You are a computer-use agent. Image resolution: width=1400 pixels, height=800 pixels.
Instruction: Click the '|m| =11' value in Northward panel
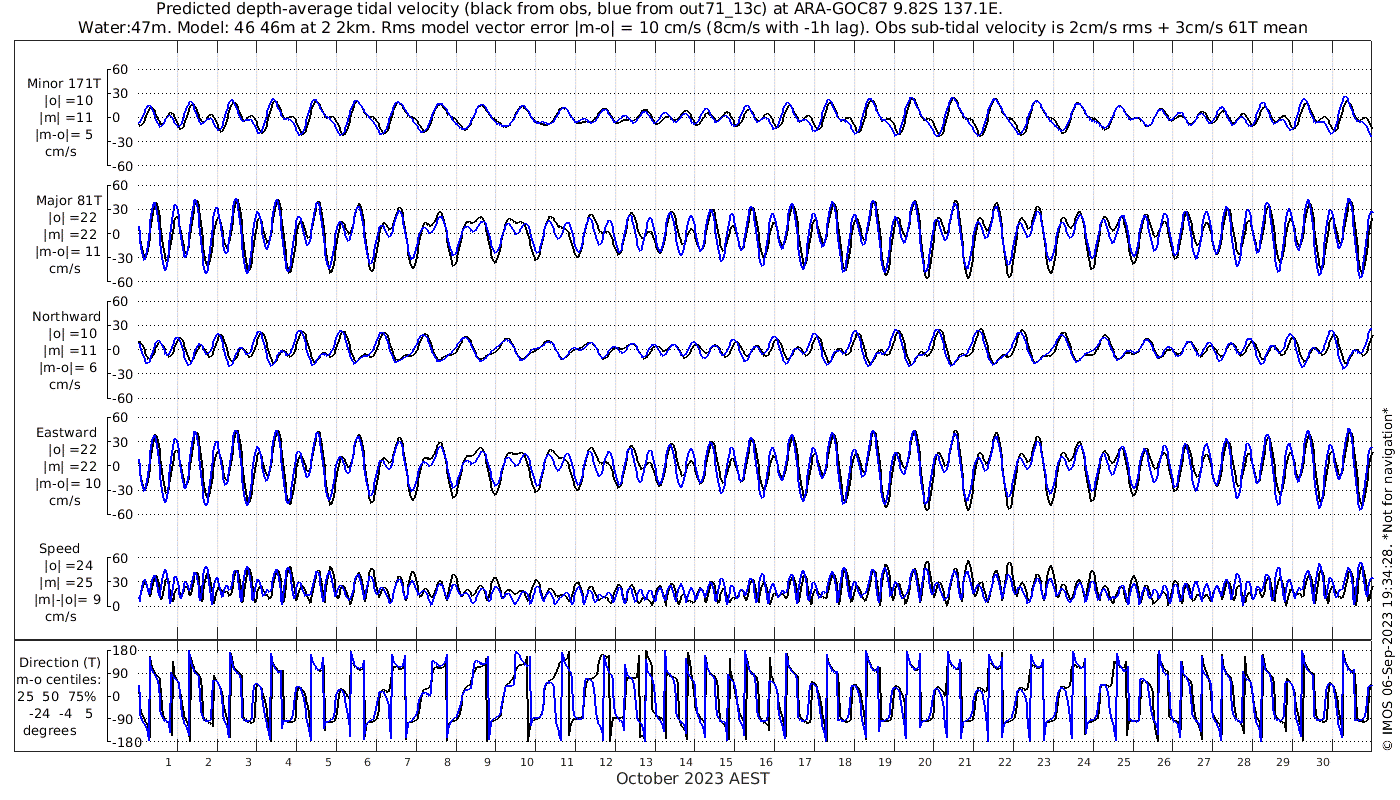pyautogui.click(x=68, y=350)
